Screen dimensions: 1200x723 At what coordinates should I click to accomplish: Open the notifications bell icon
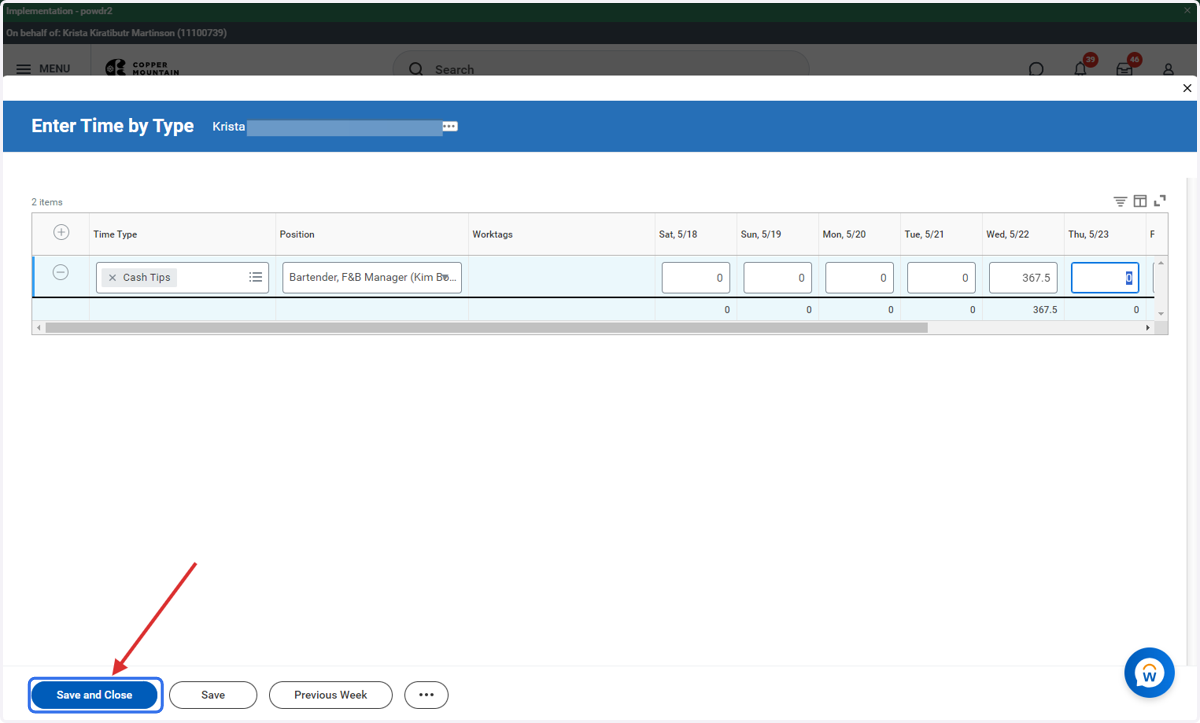(x=1080, y=69)
